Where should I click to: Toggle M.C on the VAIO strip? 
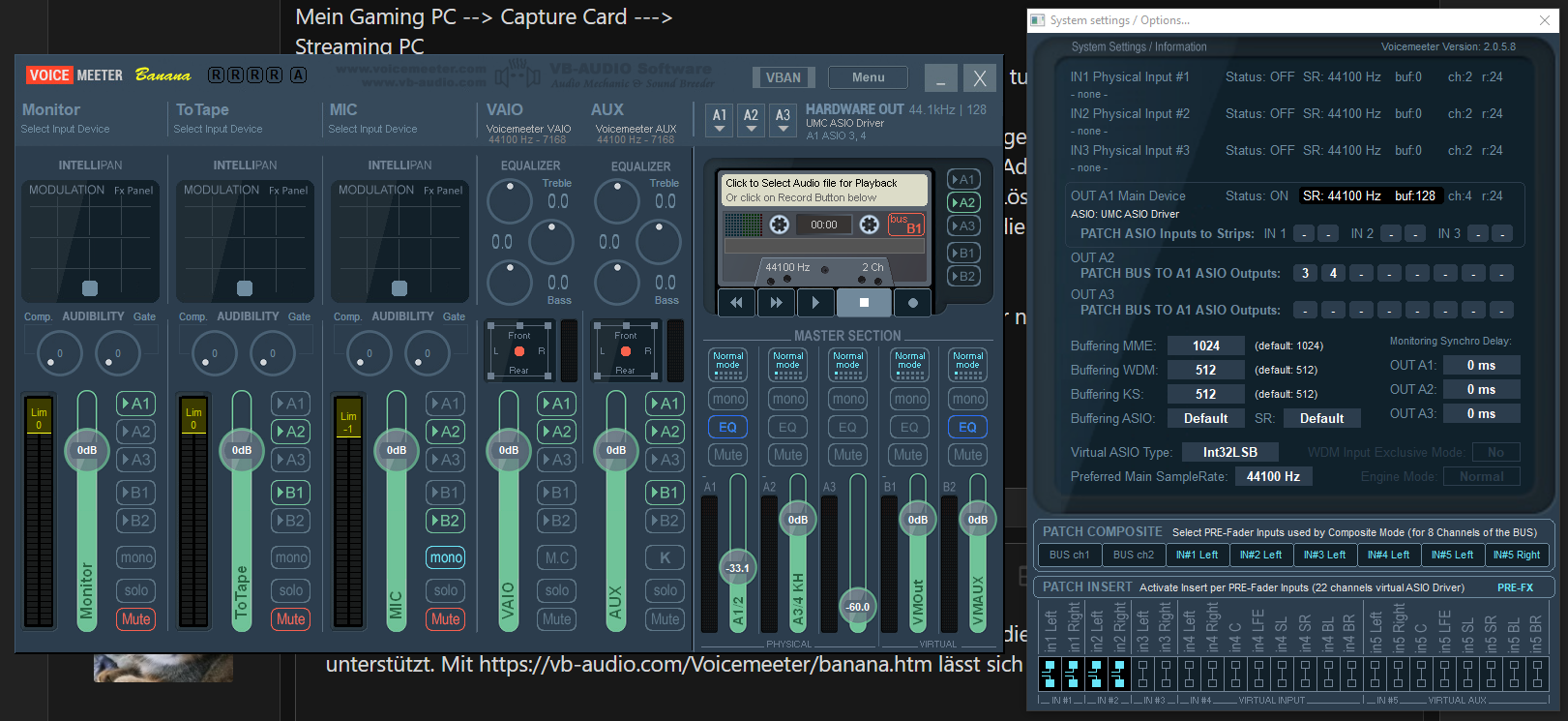coord(557,557)
